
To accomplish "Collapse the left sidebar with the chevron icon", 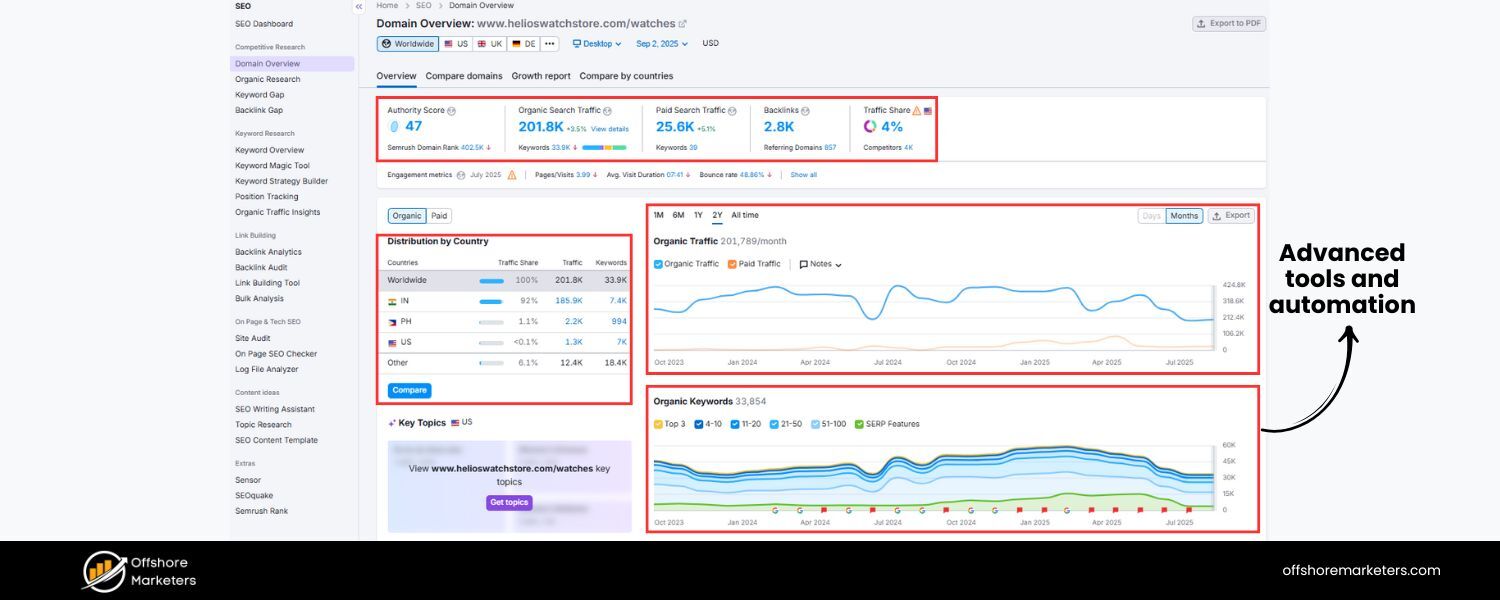I will (359, 7).
